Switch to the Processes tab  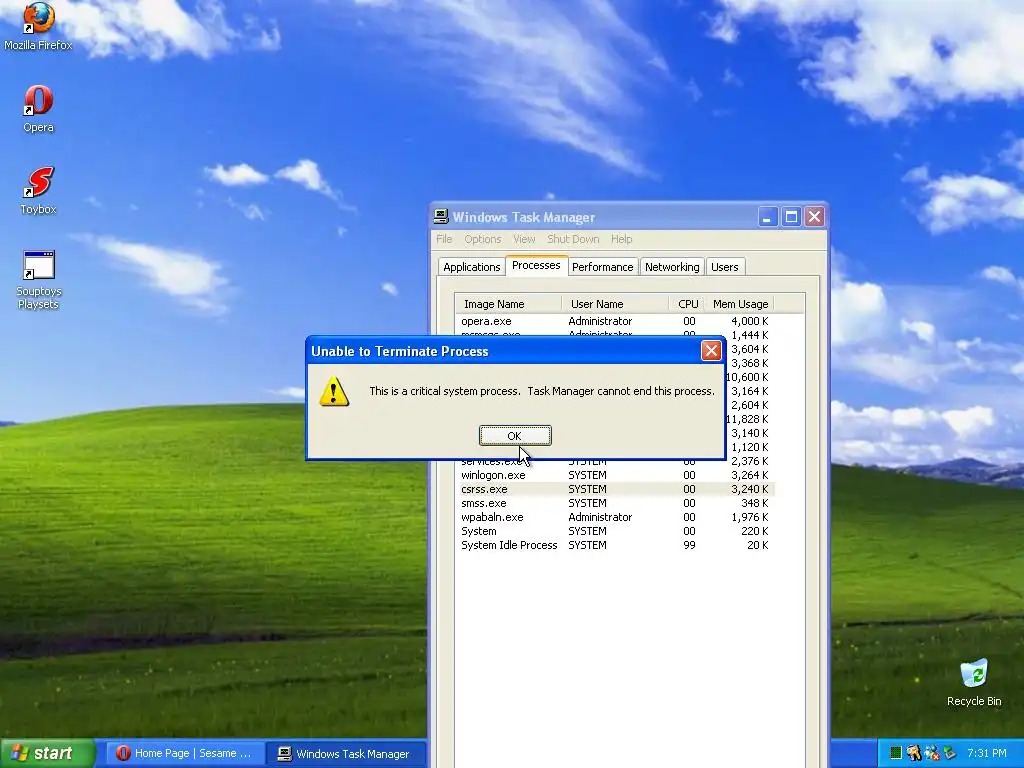point(536,265)
